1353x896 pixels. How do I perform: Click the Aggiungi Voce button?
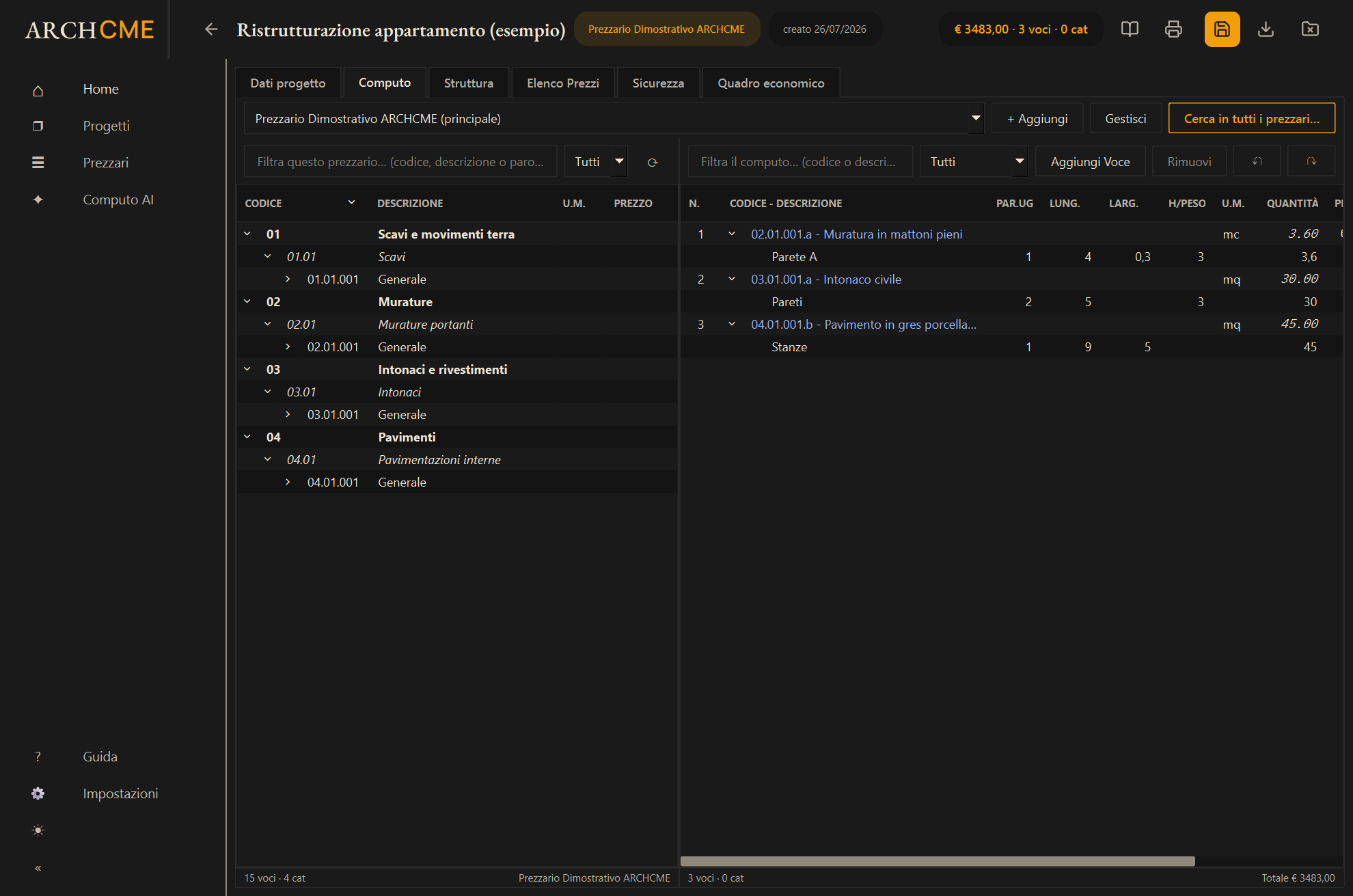(x=1091, y=162)
